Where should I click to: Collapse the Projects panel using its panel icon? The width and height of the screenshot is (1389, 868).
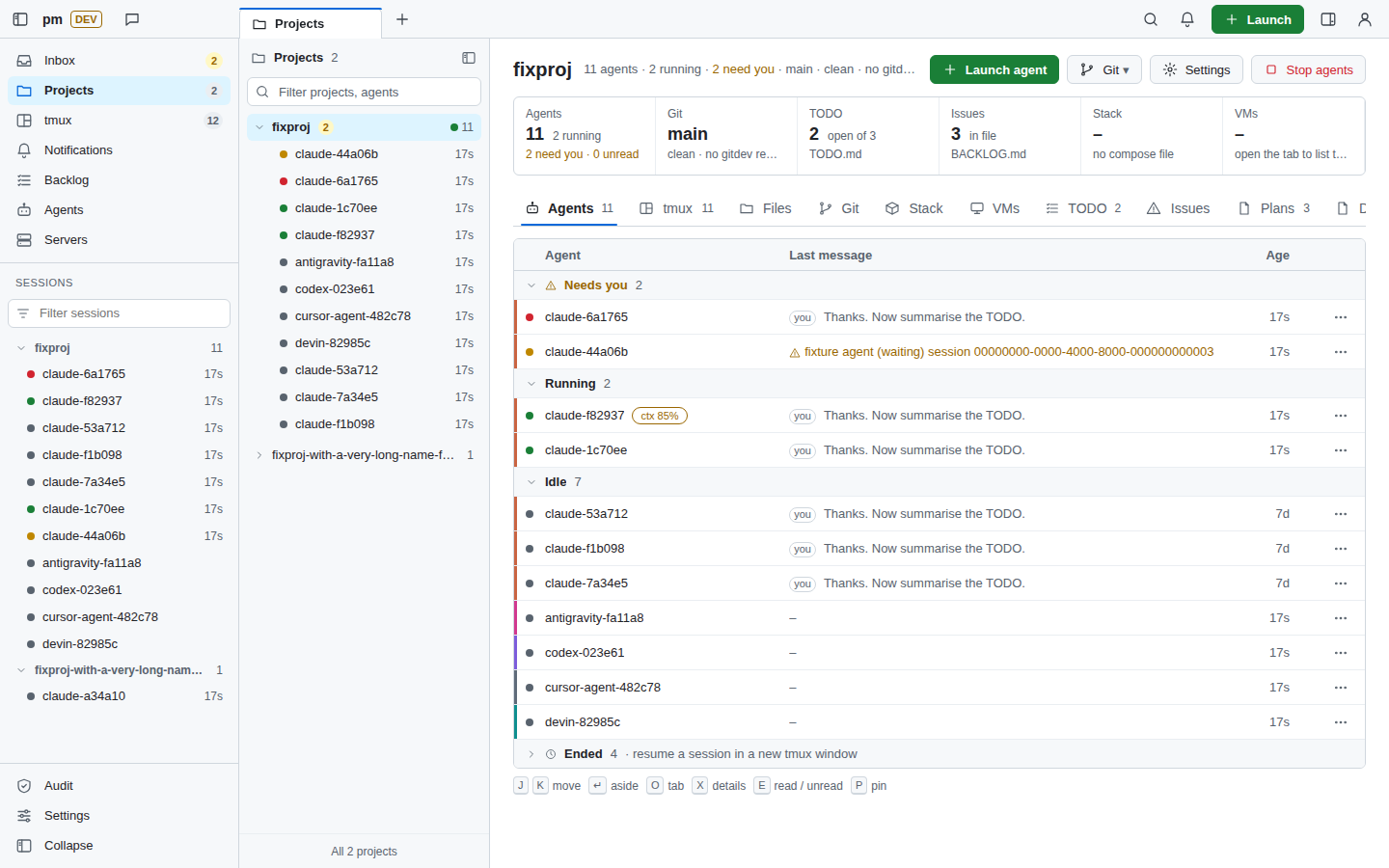(x=469, y=58)
